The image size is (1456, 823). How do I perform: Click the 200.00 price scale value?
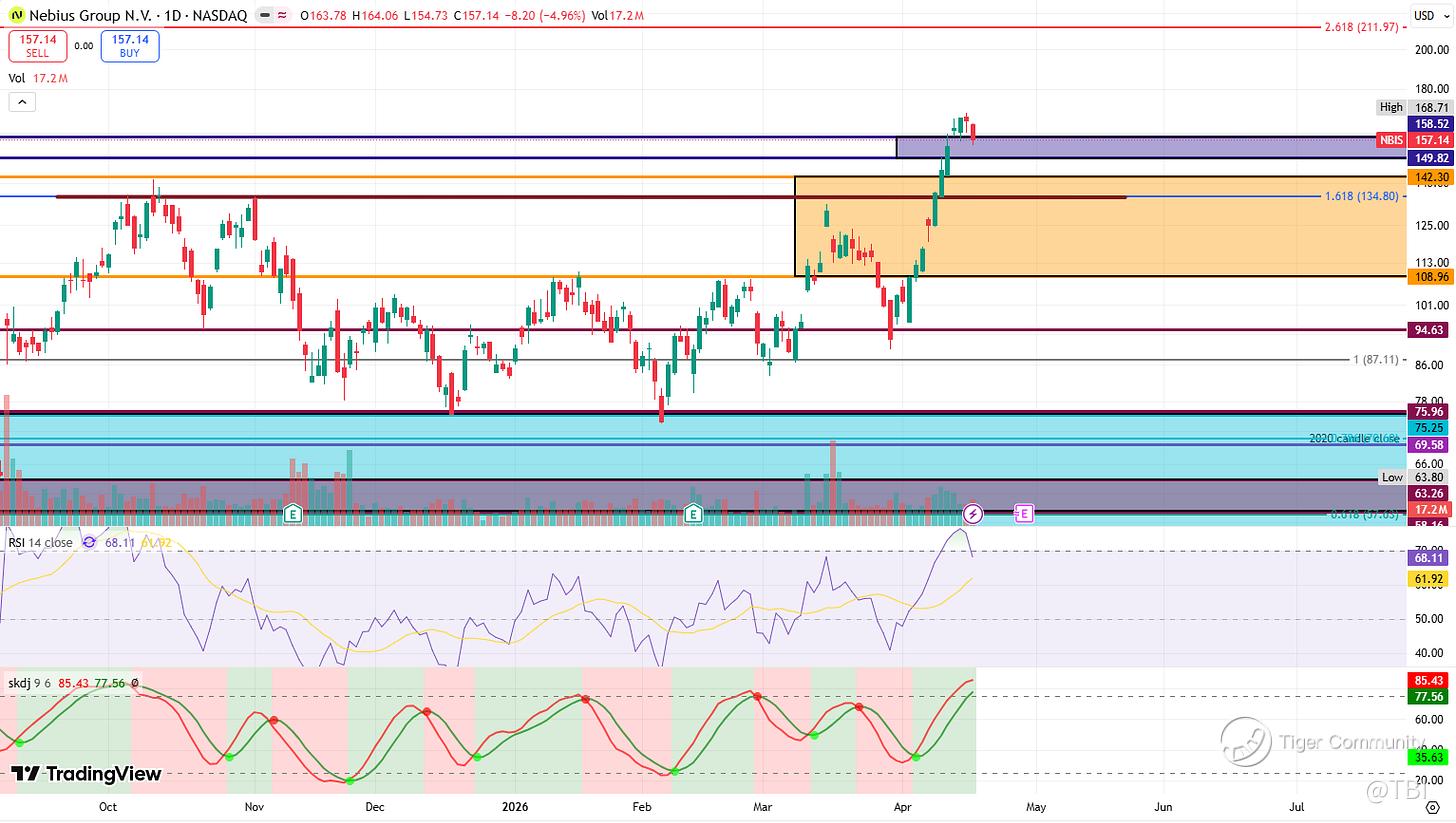pyautogui.click(x=1430, y=50)
